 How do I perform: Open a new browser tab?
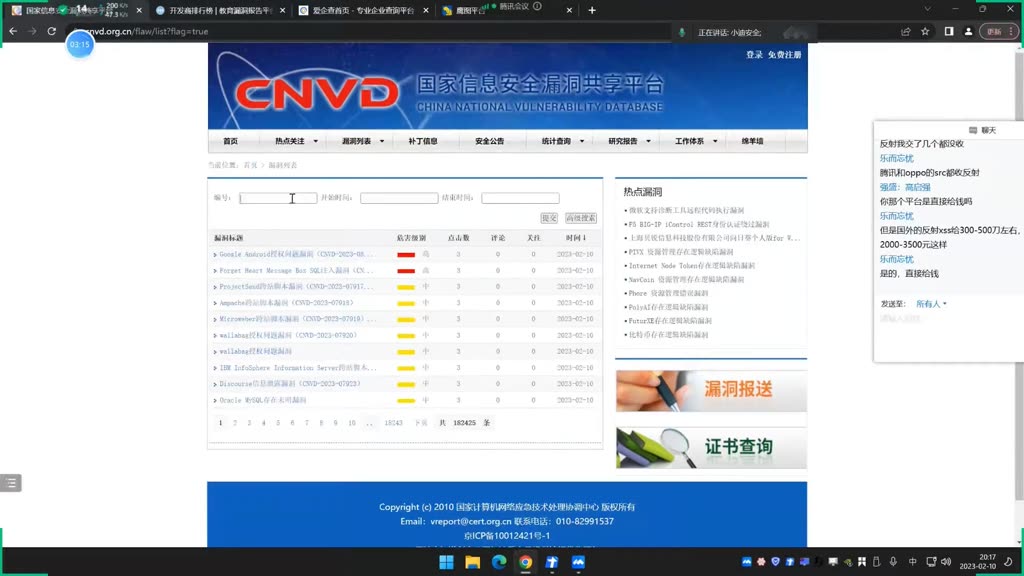(592, 10)
